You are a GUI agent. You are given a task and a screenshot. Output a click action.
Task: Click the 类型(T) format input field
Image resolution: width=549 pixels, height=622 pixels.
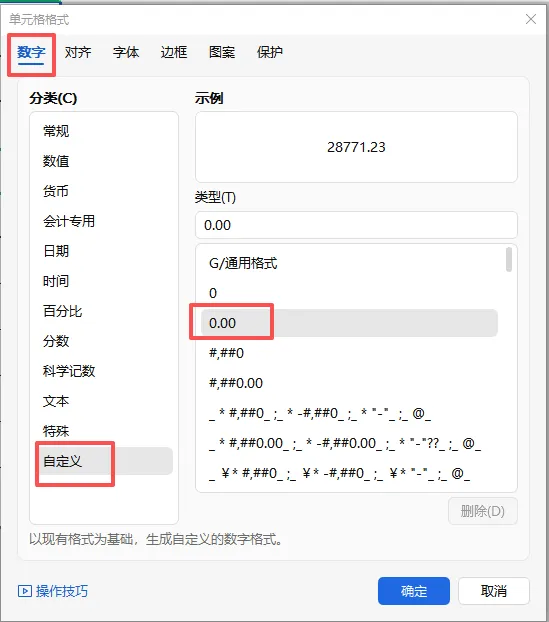356,225
